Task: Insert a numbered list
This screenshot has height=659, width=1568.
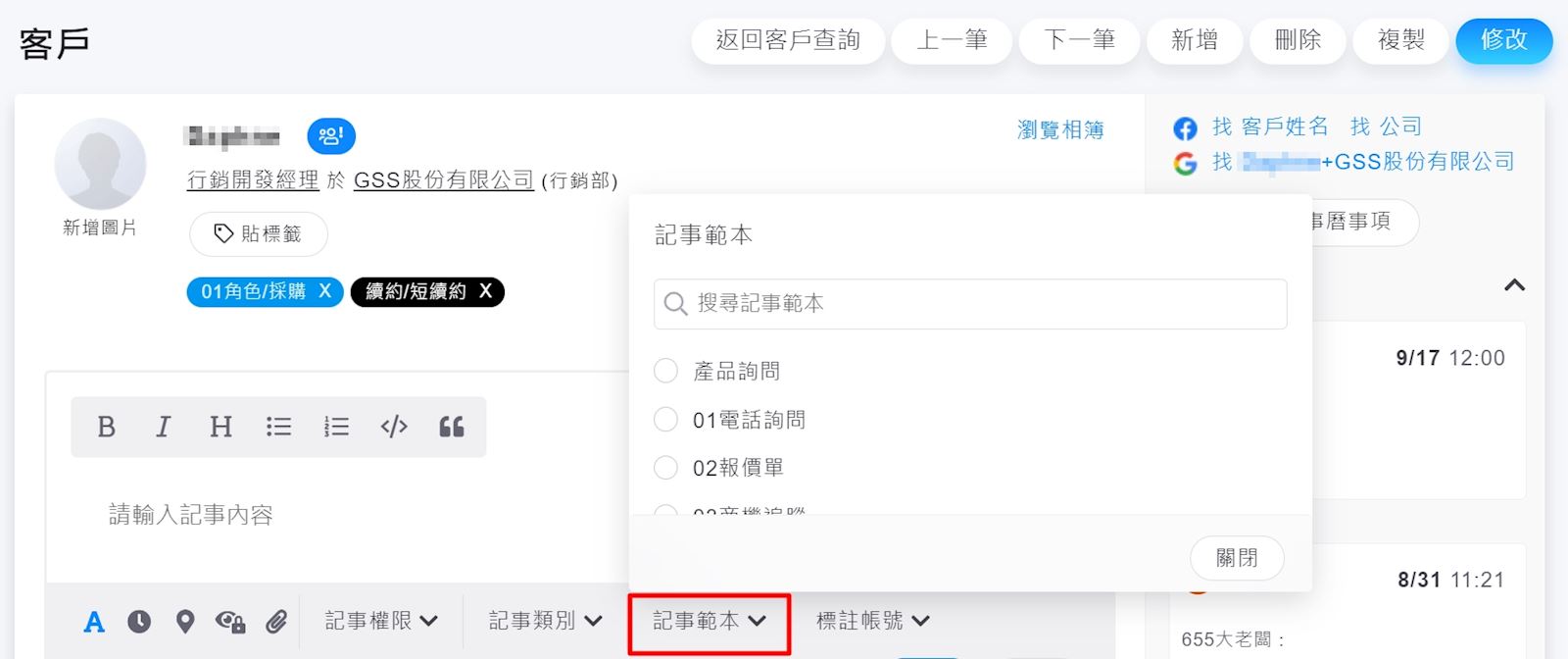Action: (x=336, y=427)
